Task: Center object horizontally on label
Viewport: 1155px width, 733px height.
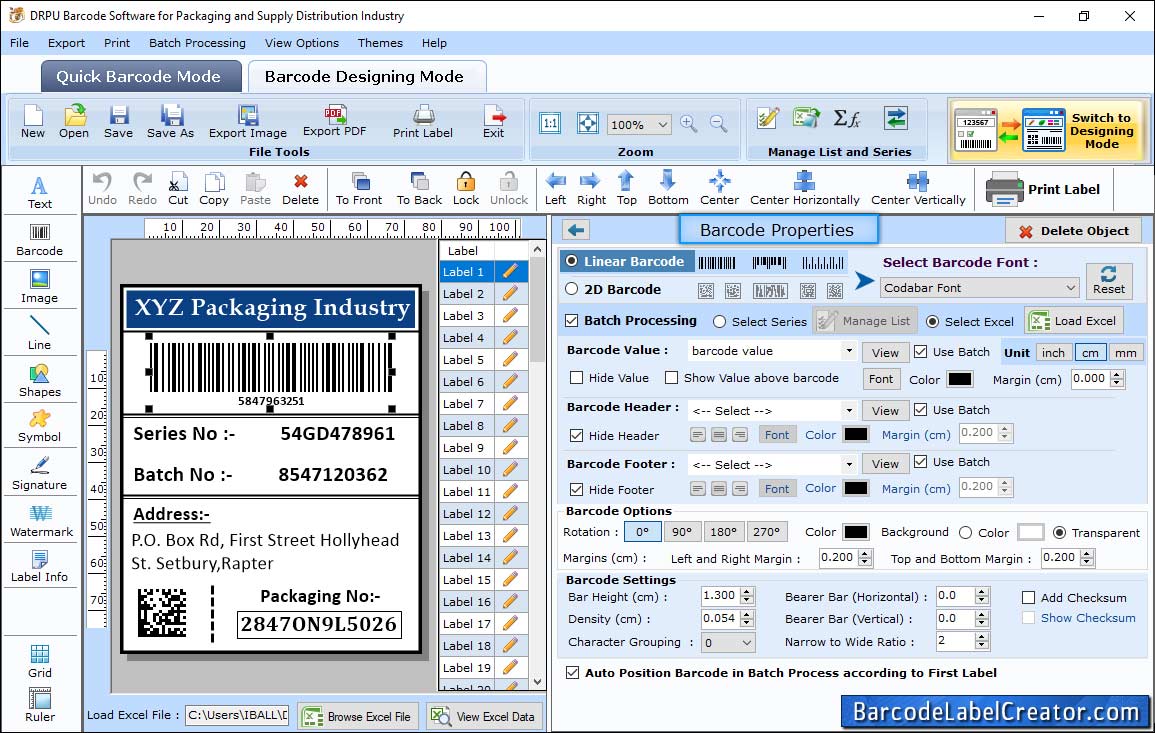Action: (804, 189)
